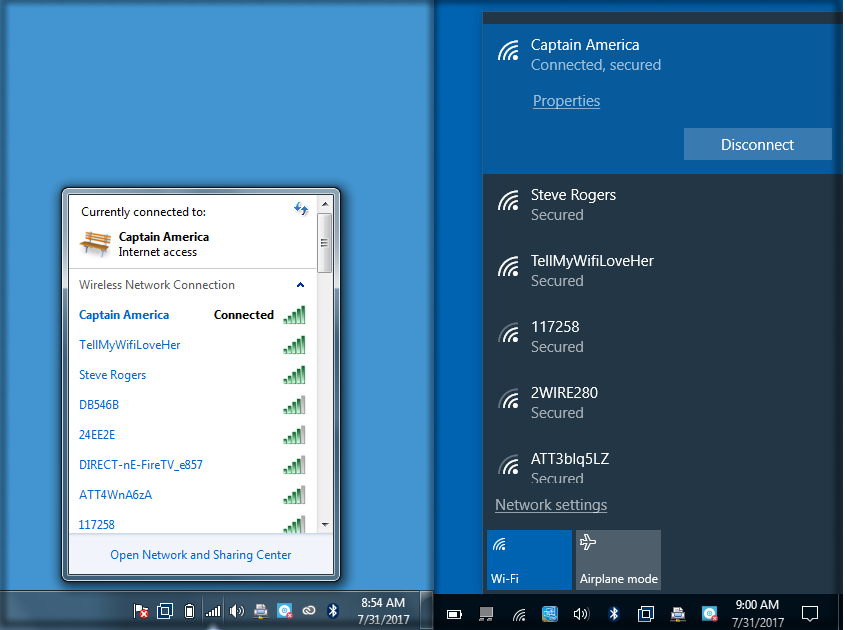Click the refresh network list icon
The width and height of the screenshot is (845, 630).
click(301, 209)
